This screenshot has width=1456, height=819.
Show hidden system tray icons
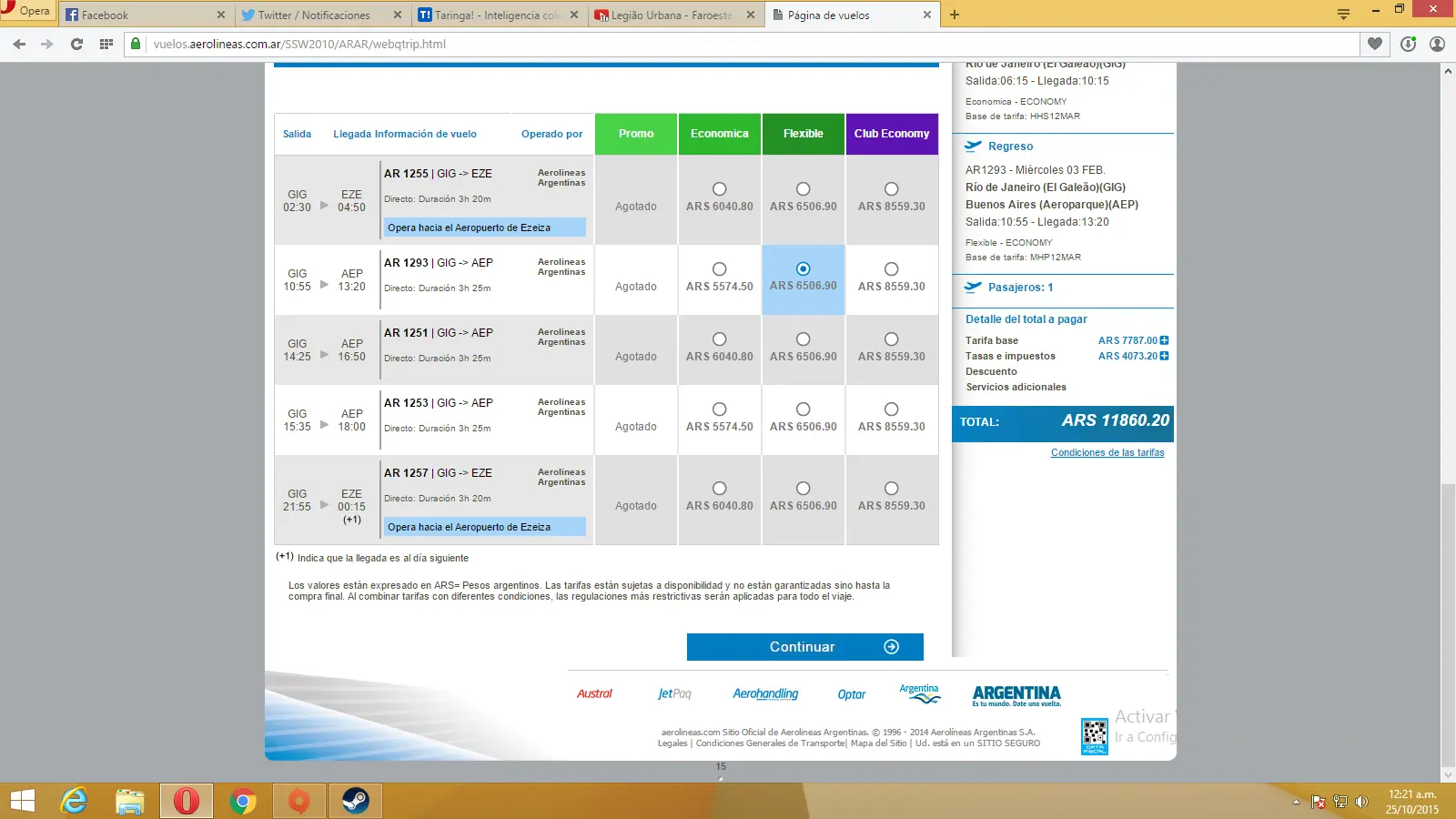pos(1296,802)
